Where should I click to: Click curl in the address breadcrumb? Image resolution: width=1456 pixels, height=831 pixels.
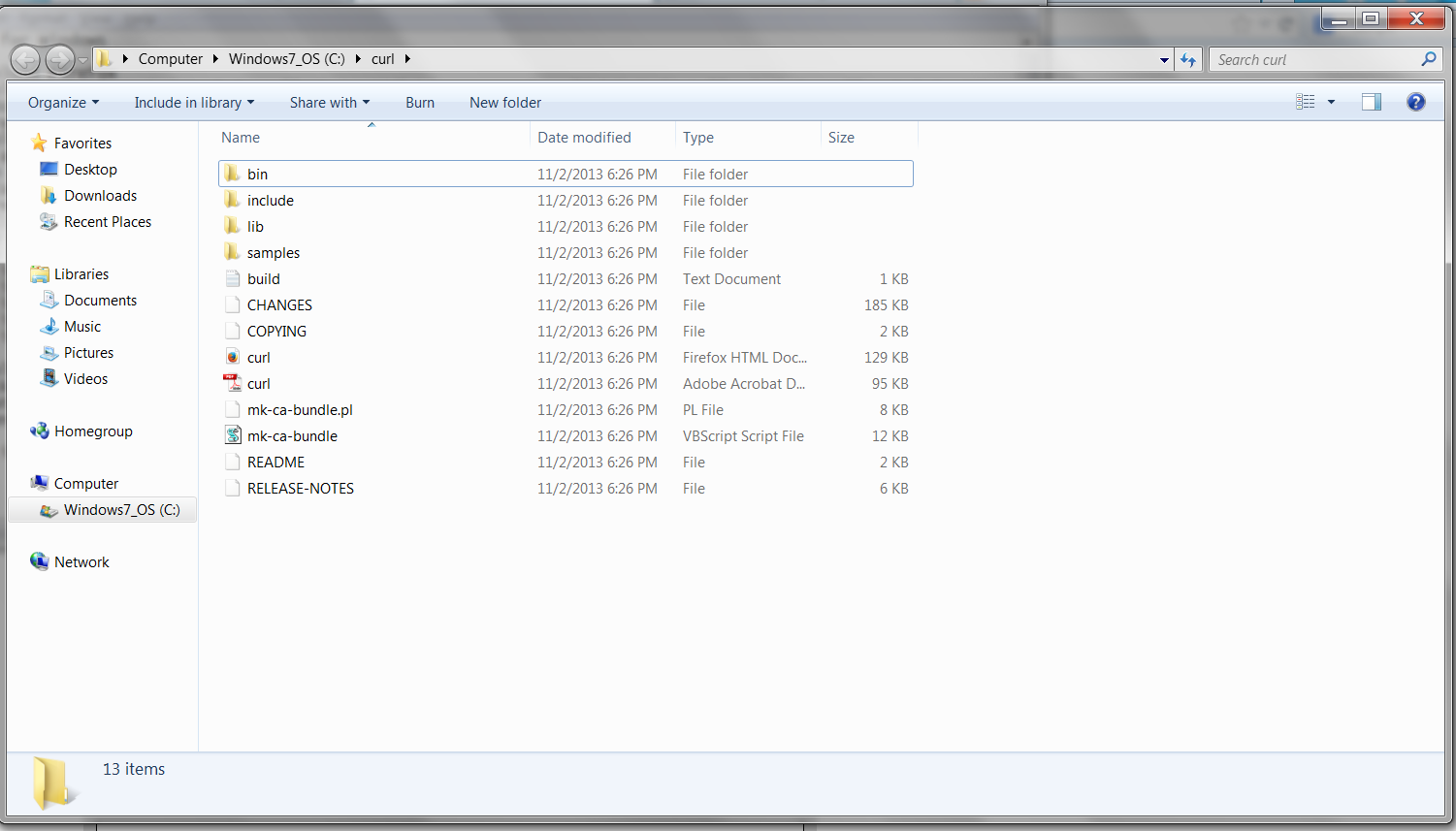[383, 59]
